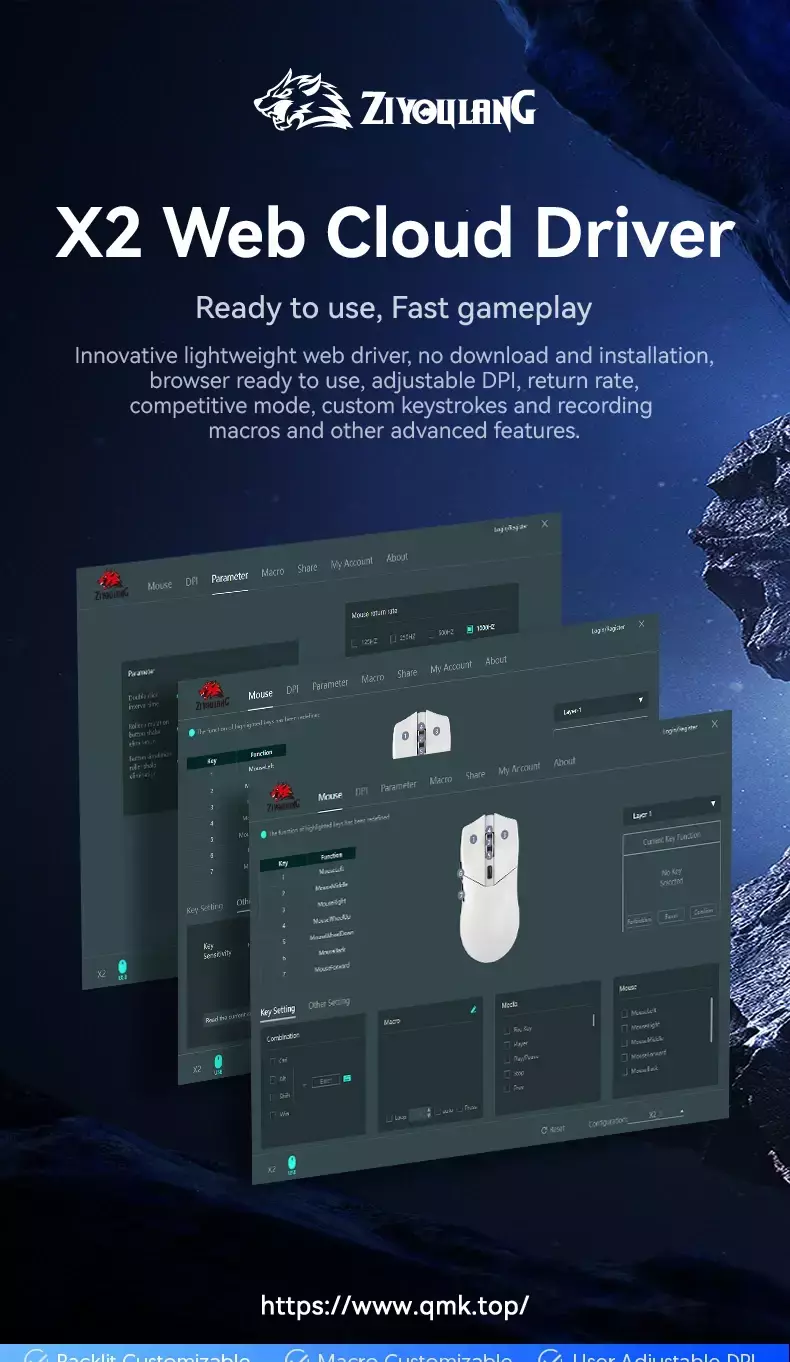This screenshot has height=1362, width=790.
Task: Close the rear Parameter window
Action: 545,524
